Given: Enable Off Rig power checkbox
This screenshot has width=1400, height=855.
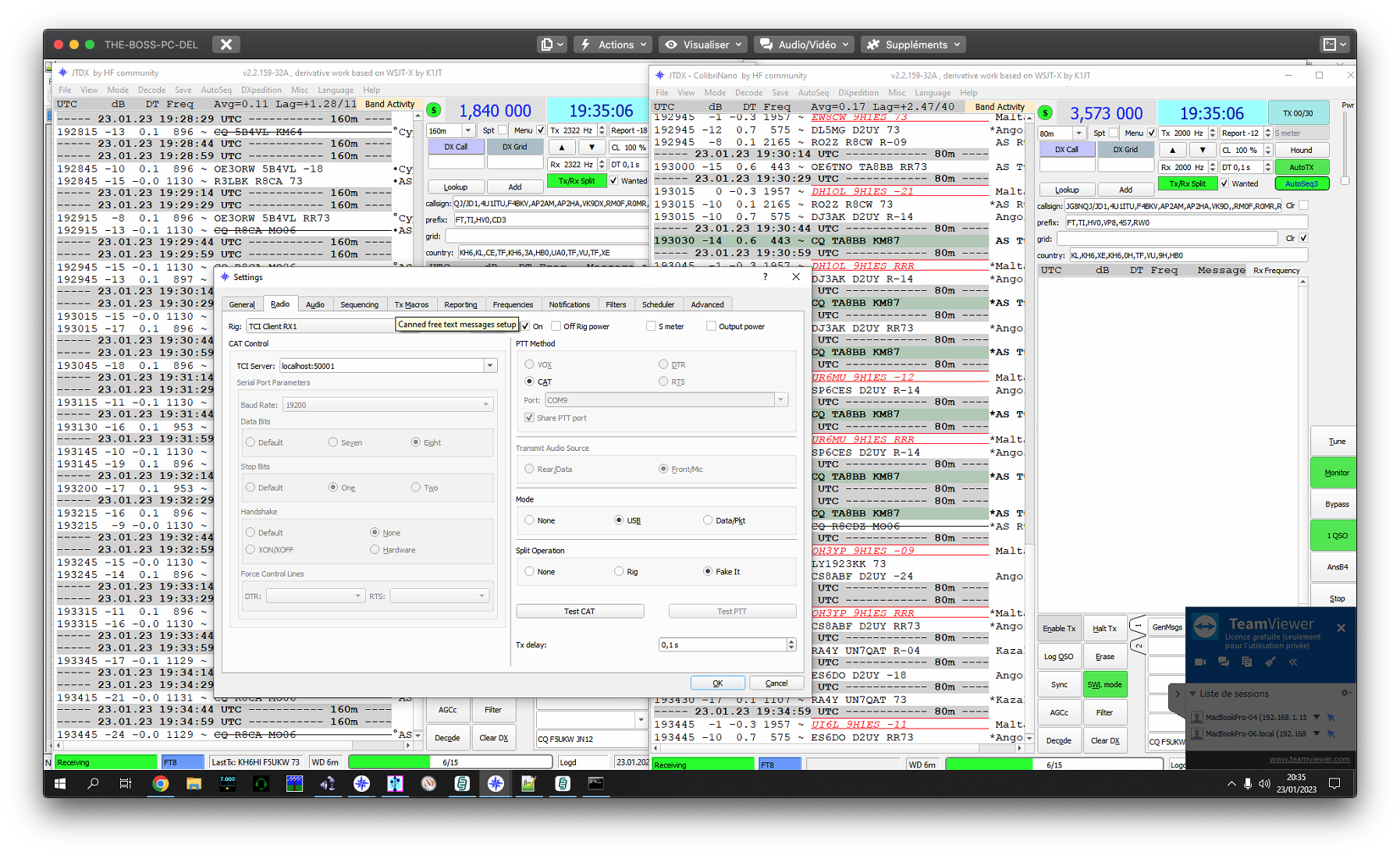Looking at the screenshot, I should point(556,326).
